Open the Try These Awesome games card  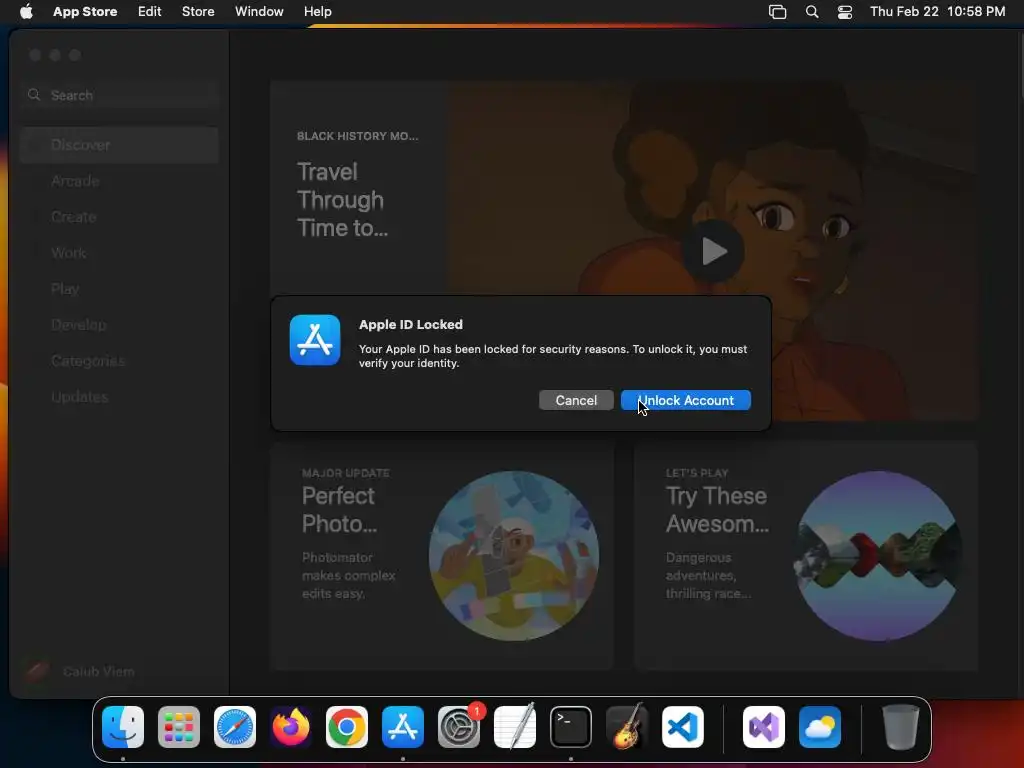coord(805,556)
